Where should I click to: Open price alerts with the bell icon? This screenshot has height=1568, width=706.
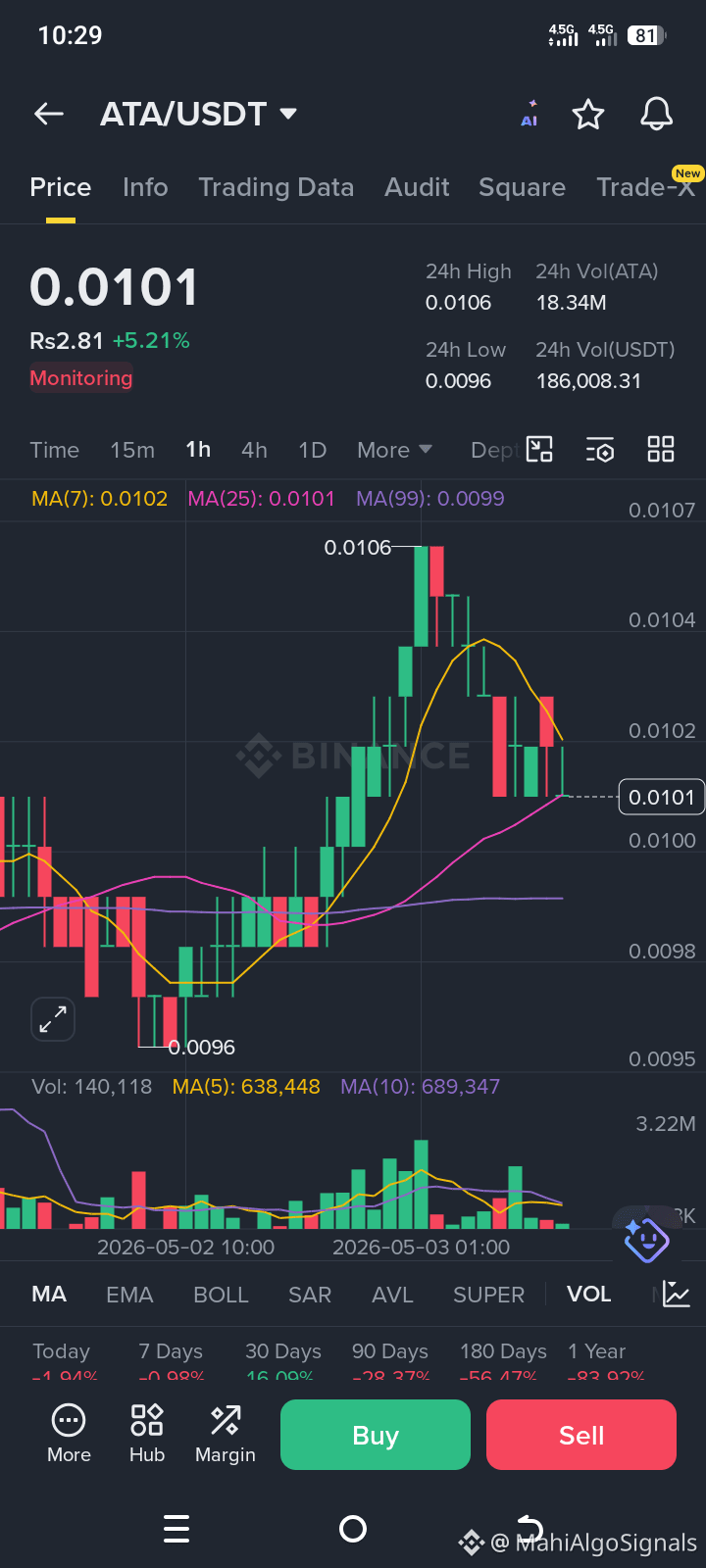point(657,114)
